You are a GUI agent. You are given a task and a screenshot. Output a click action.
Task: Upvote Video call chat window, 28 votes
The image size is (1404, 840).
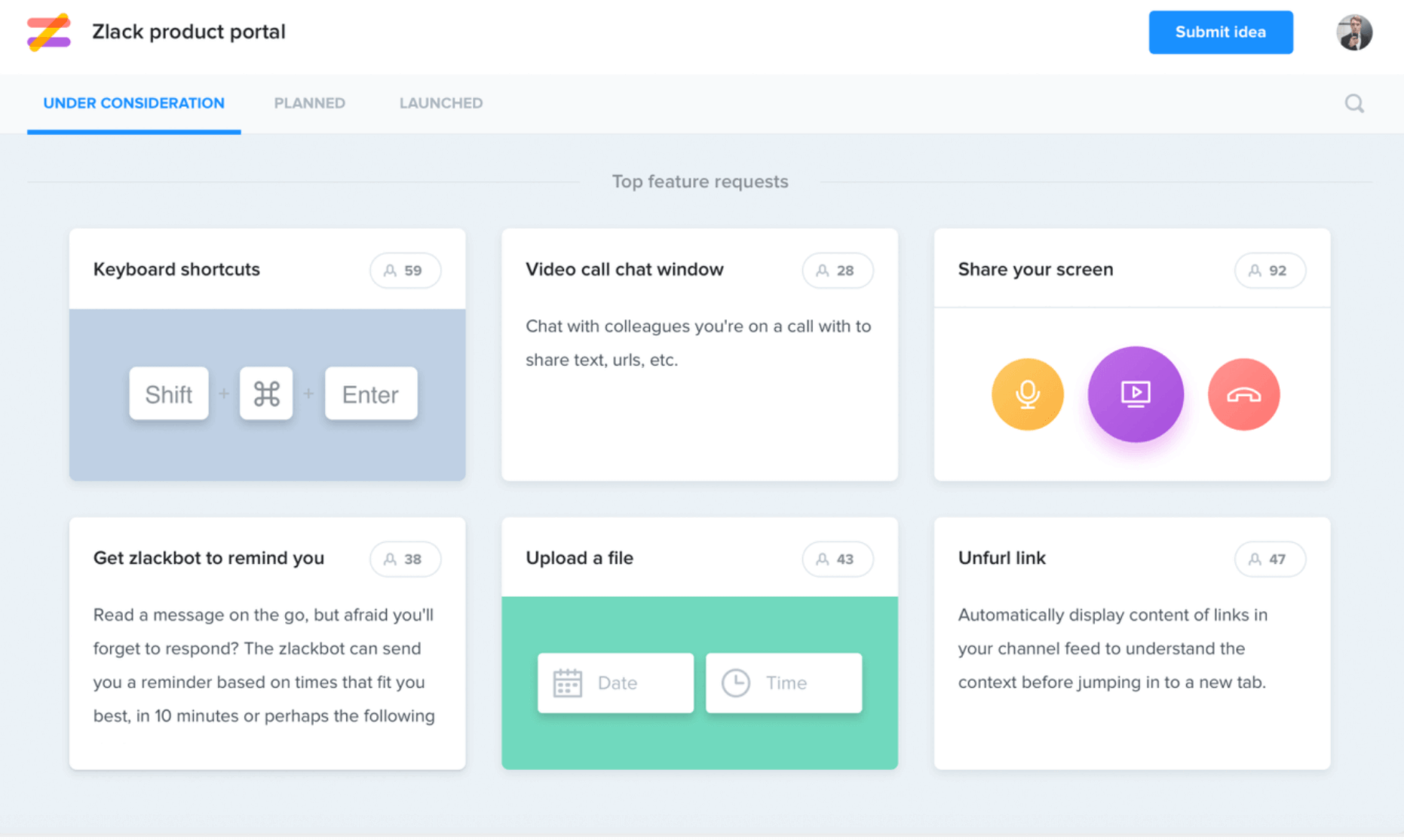pyautogui.click(x=838, y=270)
